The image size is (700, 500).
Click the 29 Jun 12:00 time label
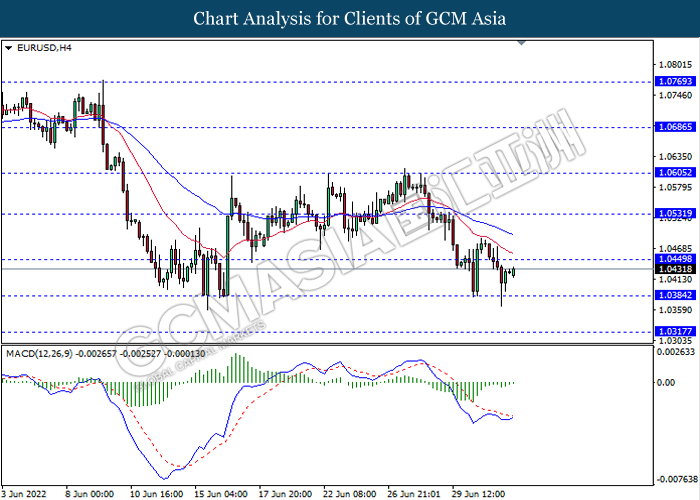[479, 494]
